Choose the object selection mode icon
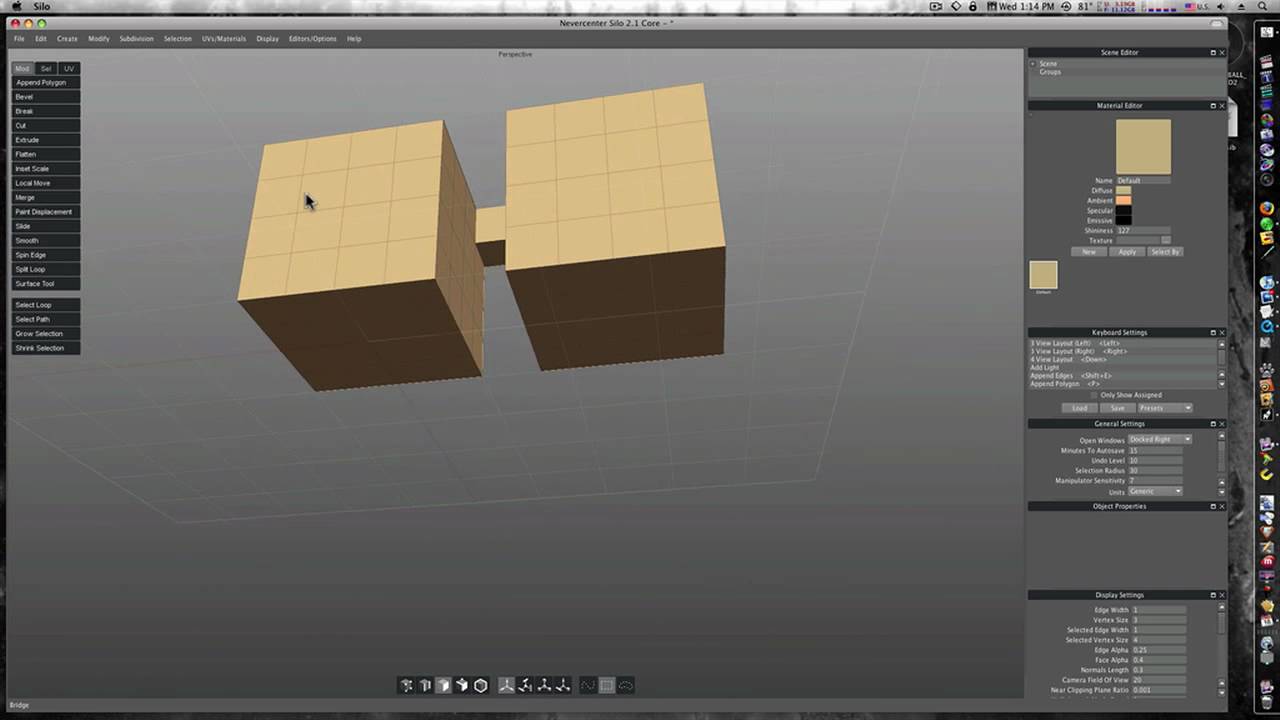 462,685
